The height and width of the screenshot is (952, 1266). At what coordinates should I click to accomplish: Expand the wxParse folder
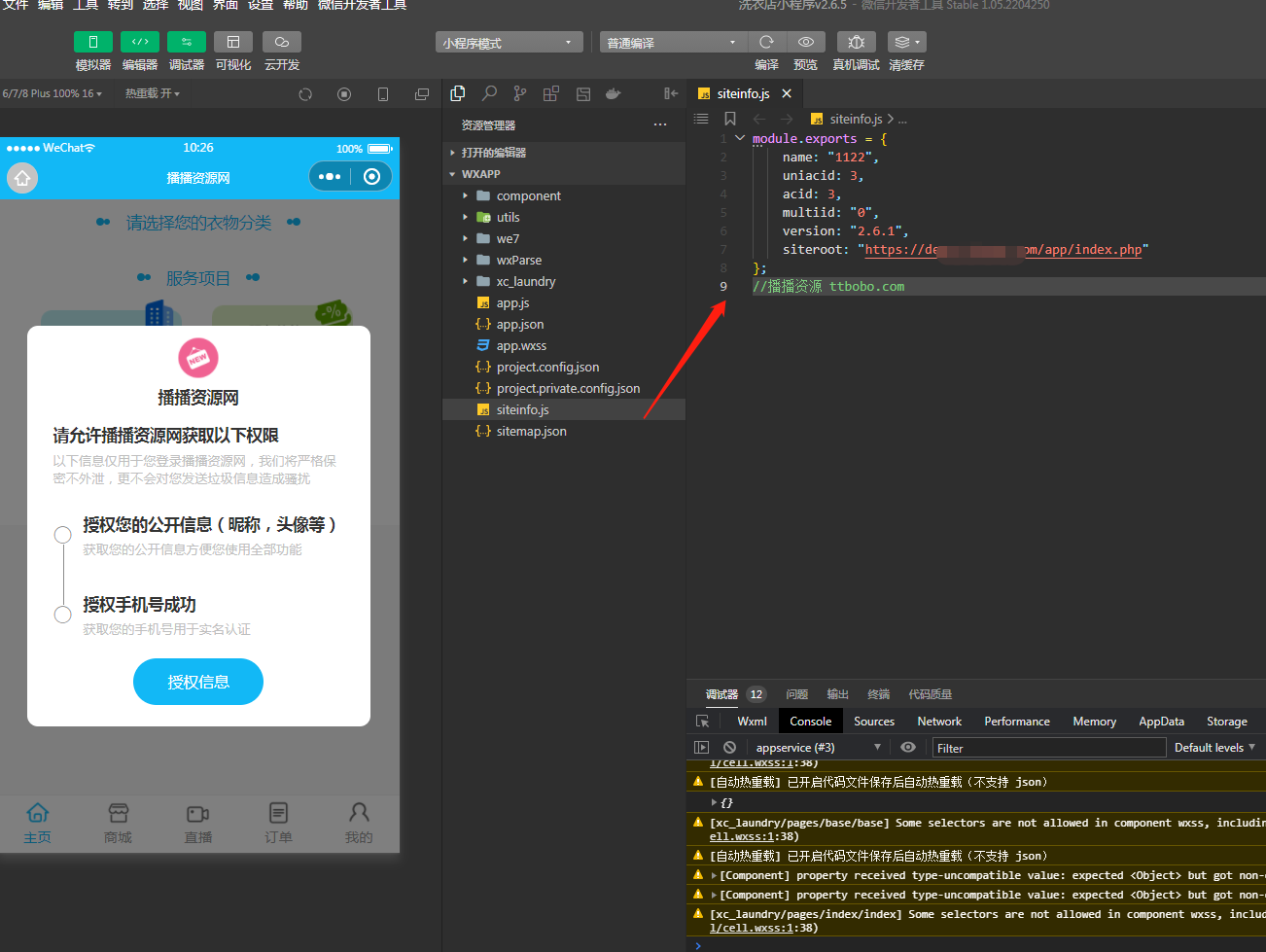[564, 260]
